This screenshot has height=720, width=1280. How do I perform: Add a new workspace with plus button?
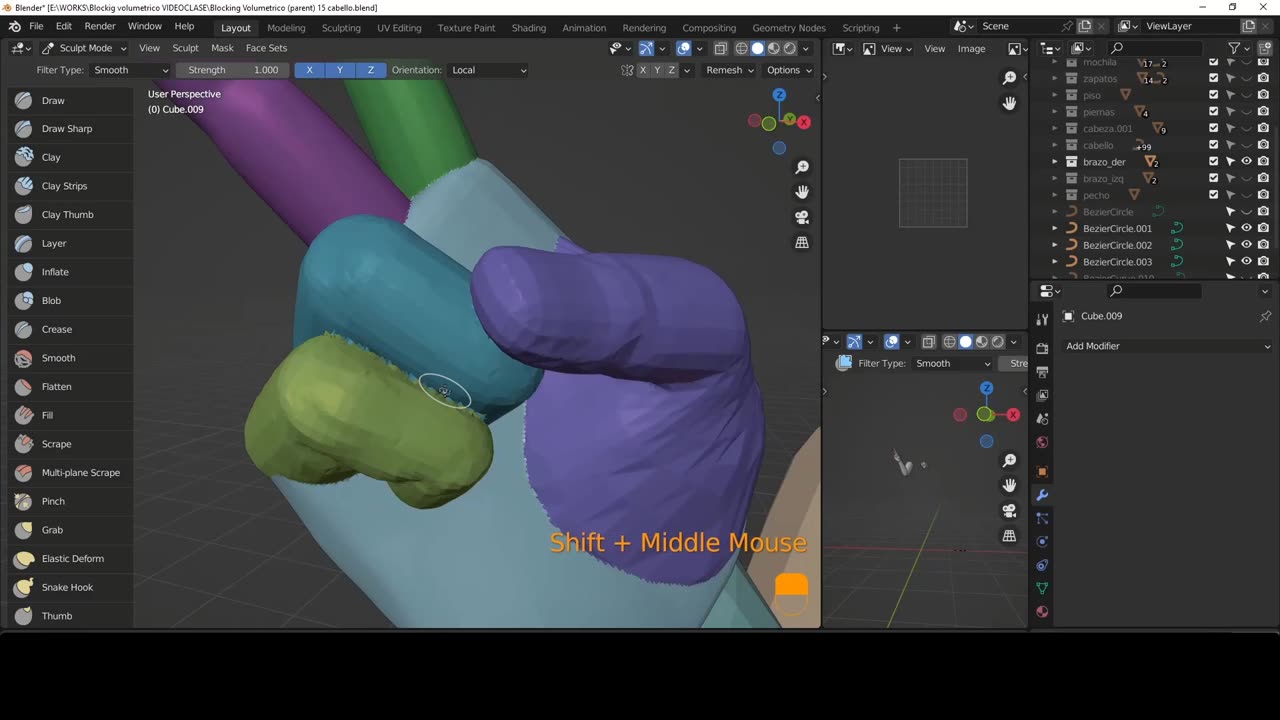[896, 28]
